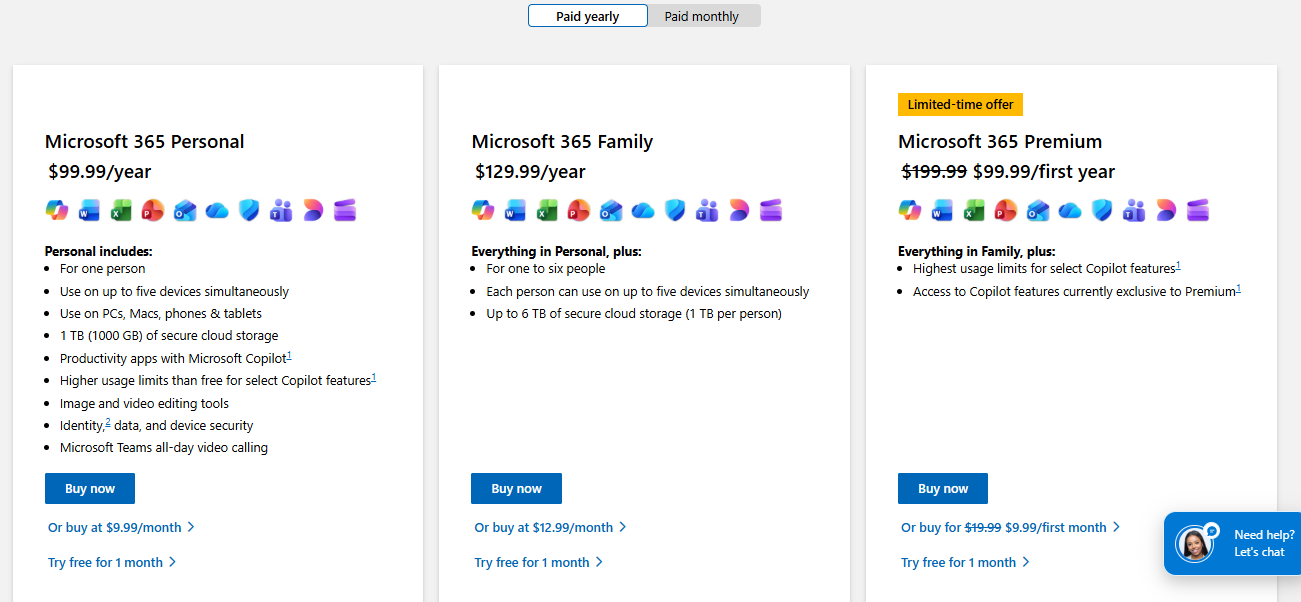This screenshot has width=1301, height=602.
Task: Click Defender shield icon under Microsoft 365 Family
Action: pyautogui.click(x=675, y=210)
